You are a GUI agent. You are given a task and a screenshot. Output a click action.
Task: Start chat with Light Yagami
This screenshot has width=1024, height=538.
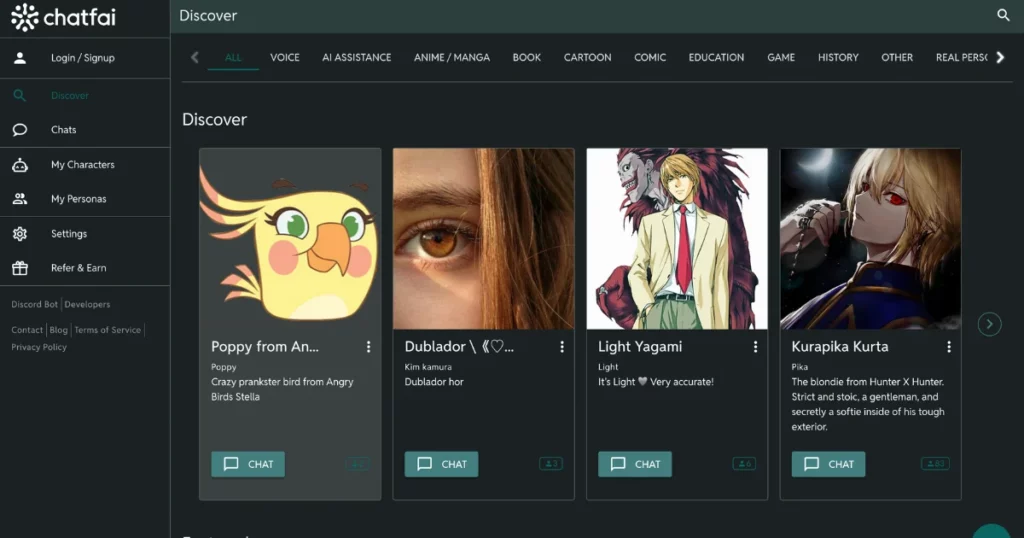click(635, 464)
